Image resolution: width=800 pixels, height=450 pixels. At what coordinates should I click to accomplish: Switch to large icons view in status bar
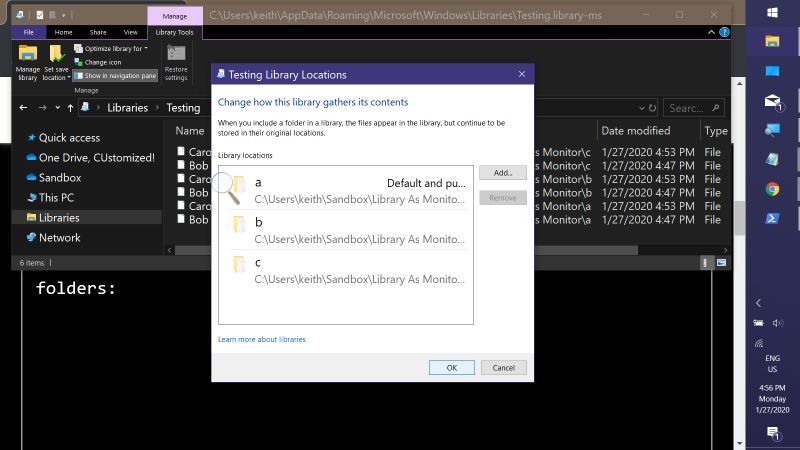pyautogui.click(x=721, y=263)
